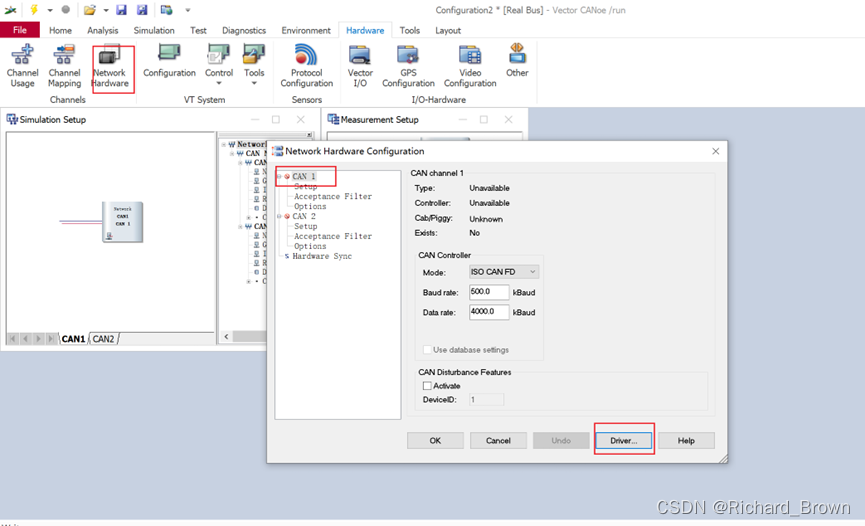The width and height of the screenshot is (865, 526).
Task: Collapse the CAN 2 tree node
Action: (x=279, y=216)
